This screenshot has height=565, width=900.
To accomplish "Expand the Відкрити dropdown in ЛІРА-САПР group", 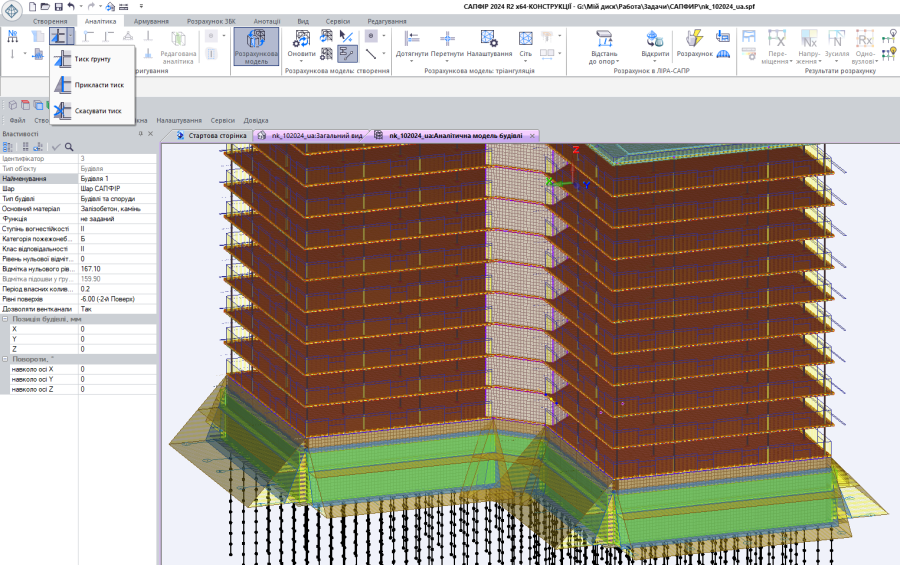I will [x=656, y=59].
